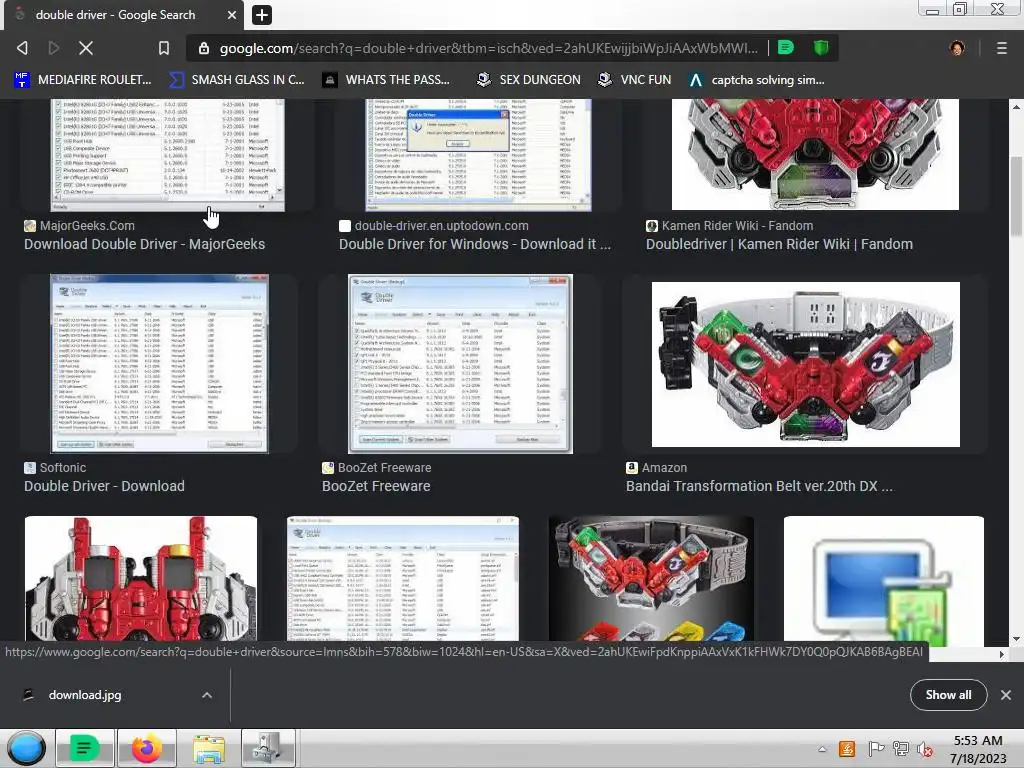Open the download.jpg downloaded file
The width and height of the screenshot is (1024, 768).
(x=85, y=695)
